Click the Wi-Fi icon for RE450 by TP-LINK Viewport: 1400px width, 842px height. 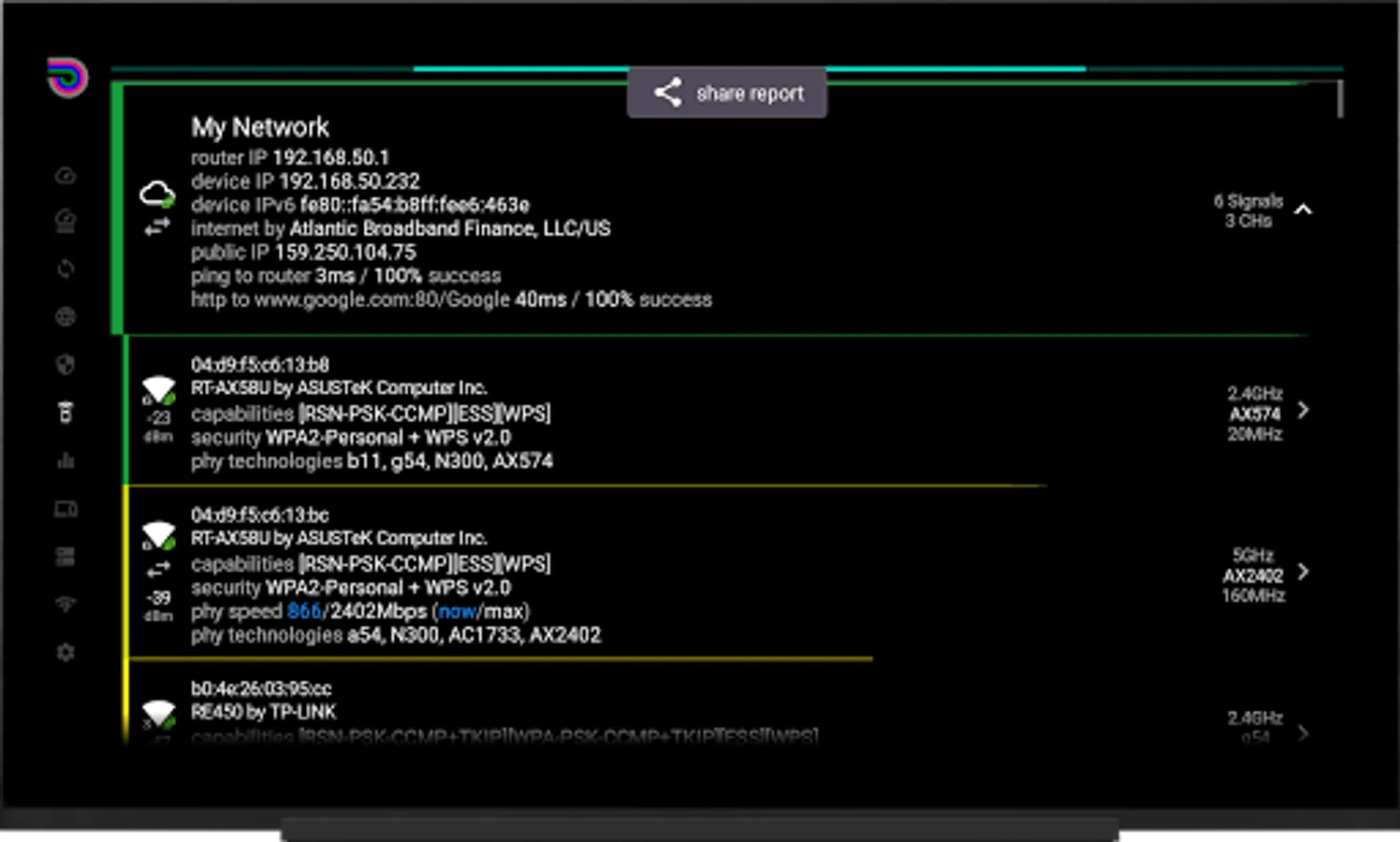tap(158, 714)
